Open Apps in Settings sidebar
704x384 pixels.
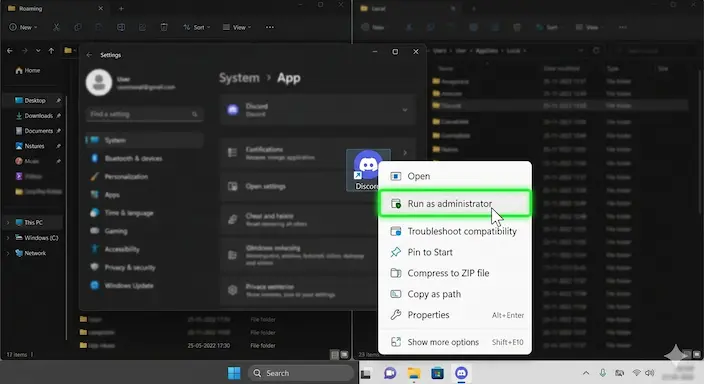144,195
